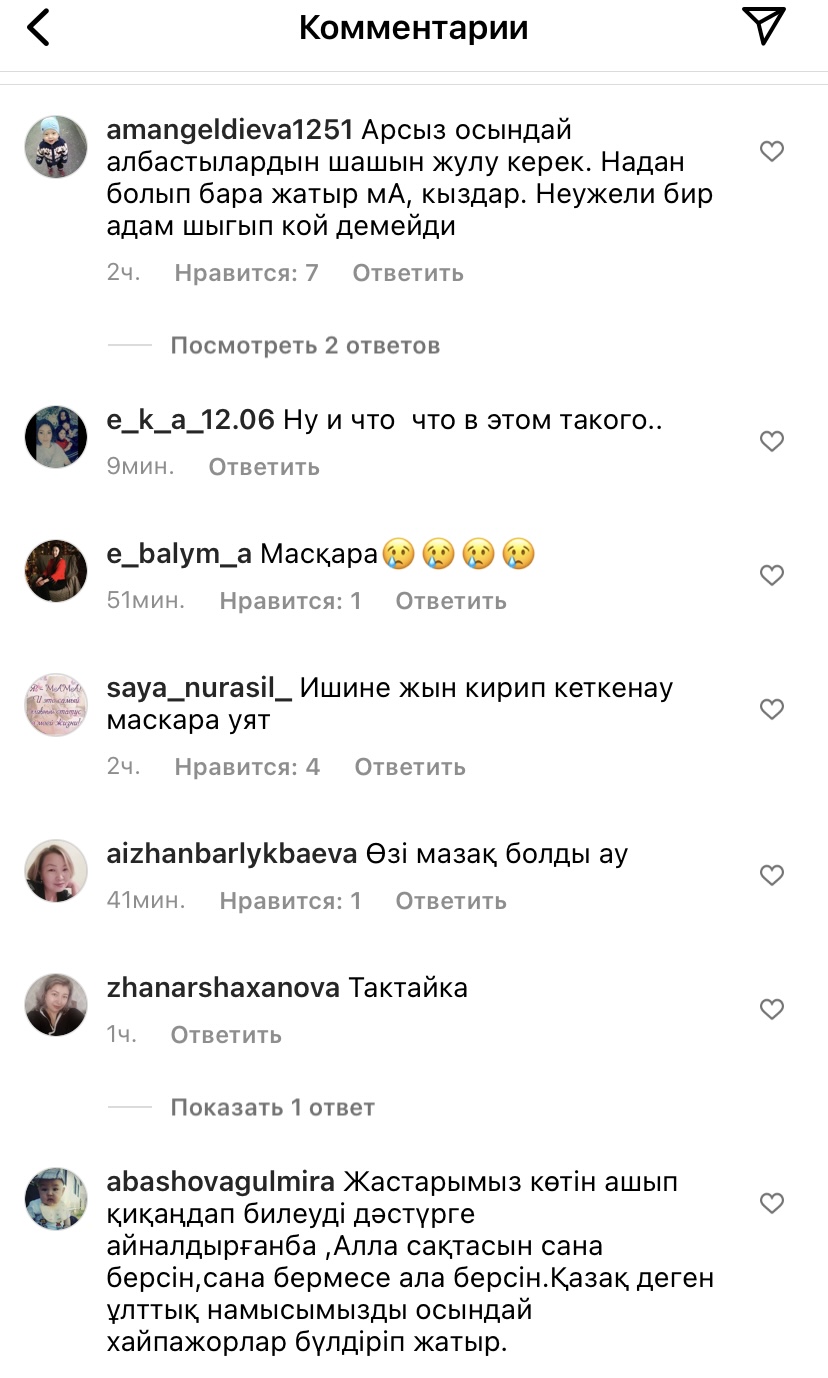View likes Нравится: 7 on first comment
Image resolution: width=828 pixels, height=1378 pixels.
(246, 273)
